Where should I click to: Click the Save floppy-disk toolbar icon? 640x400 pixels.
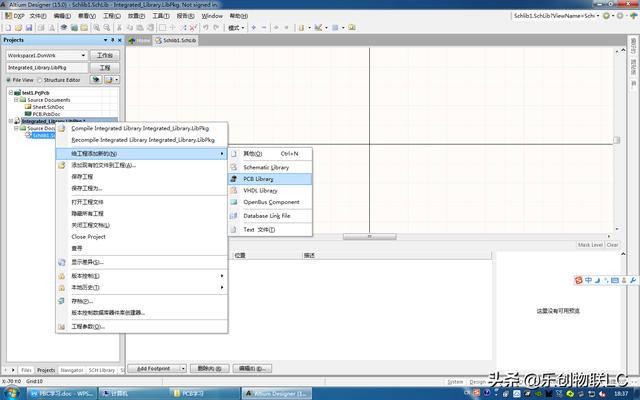[29, 28]
